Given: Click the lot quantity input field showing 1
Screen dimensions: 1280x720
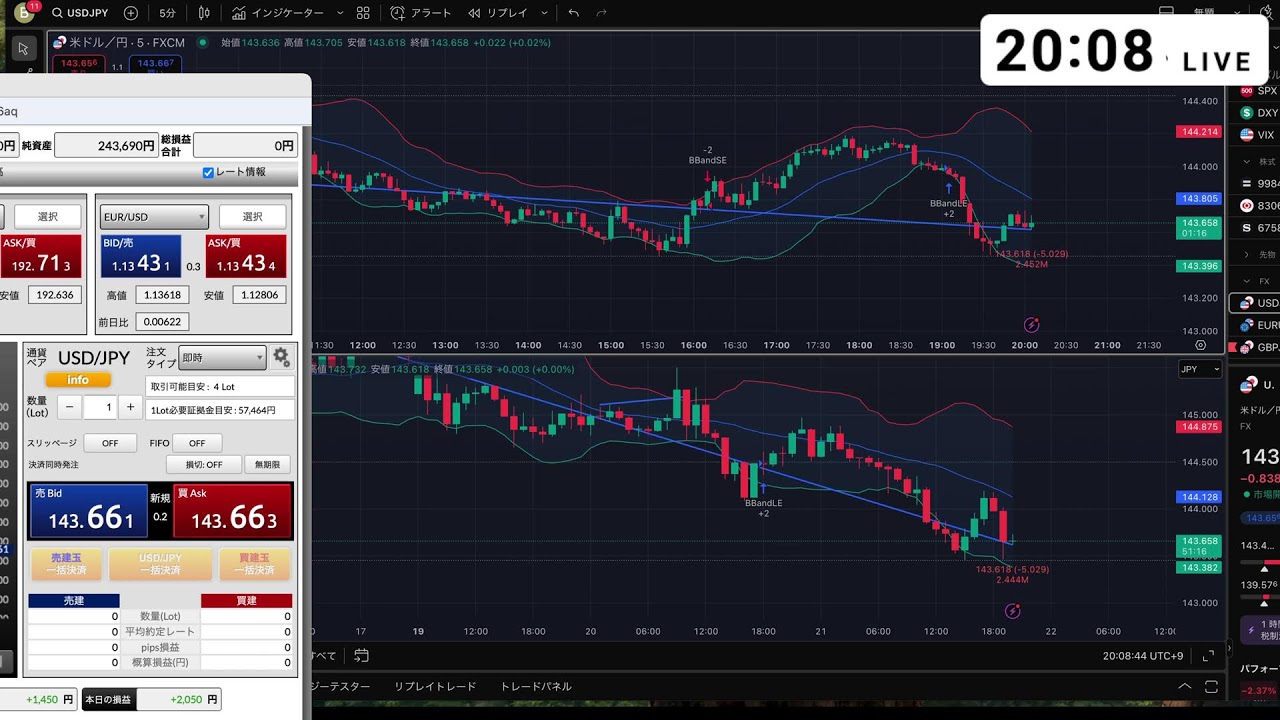Looking at the screenshot, I should click(x=101, y=407).
